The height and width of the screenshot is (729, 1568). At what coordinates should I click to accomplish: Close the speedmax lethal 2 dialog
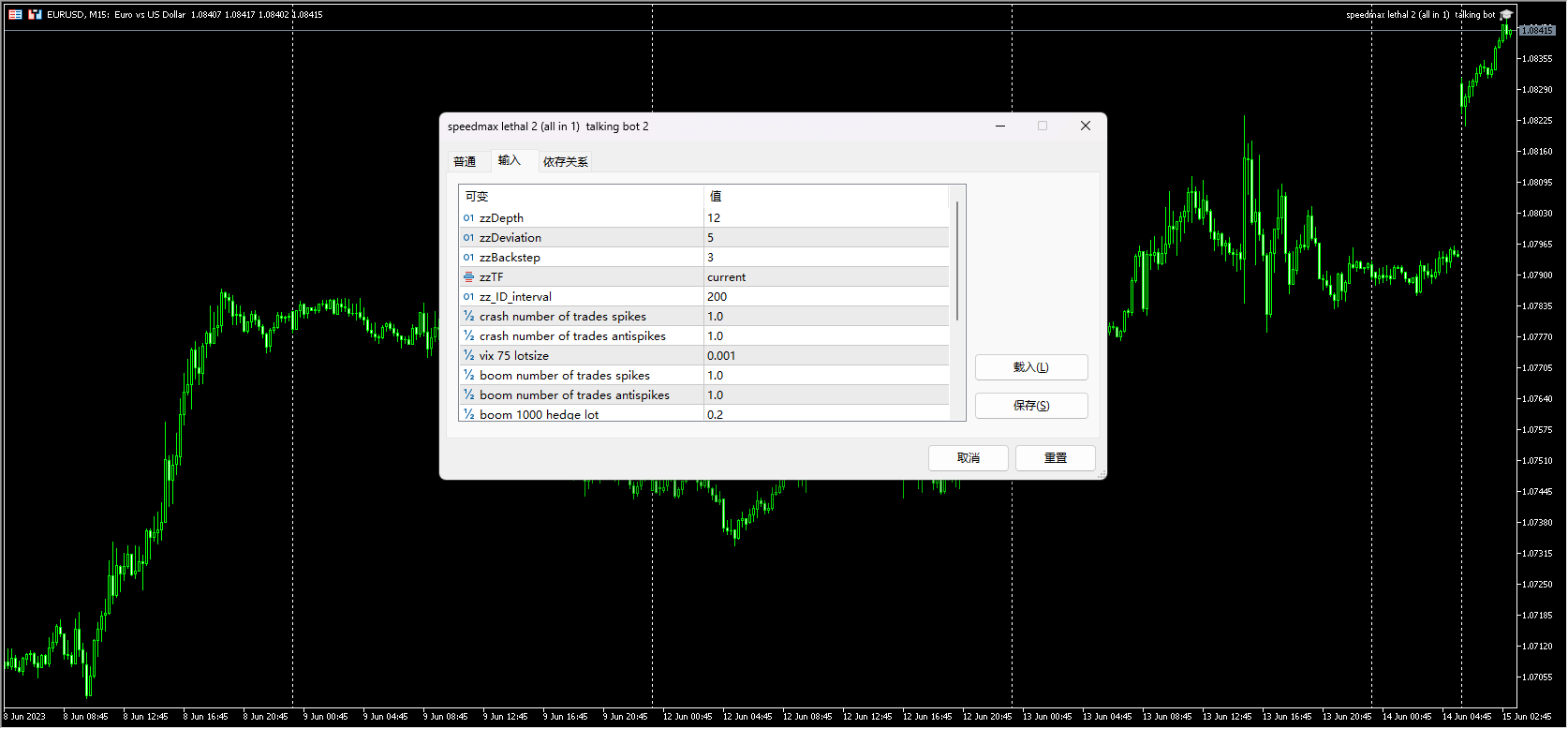point(1085,126)
